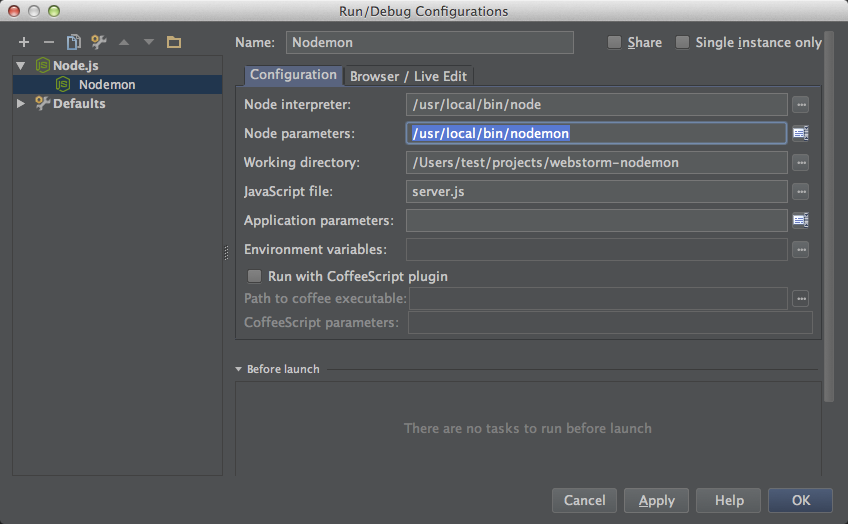Expand the Defaults tree group
Viewport: 848px width, 524px height.
(21, 103)
